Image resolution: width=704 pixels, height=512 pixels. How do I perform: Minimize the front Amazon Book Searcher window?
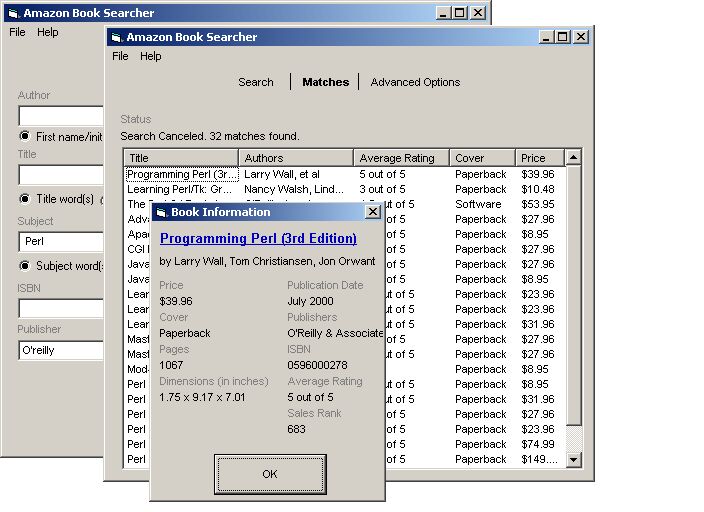(546, 37)
